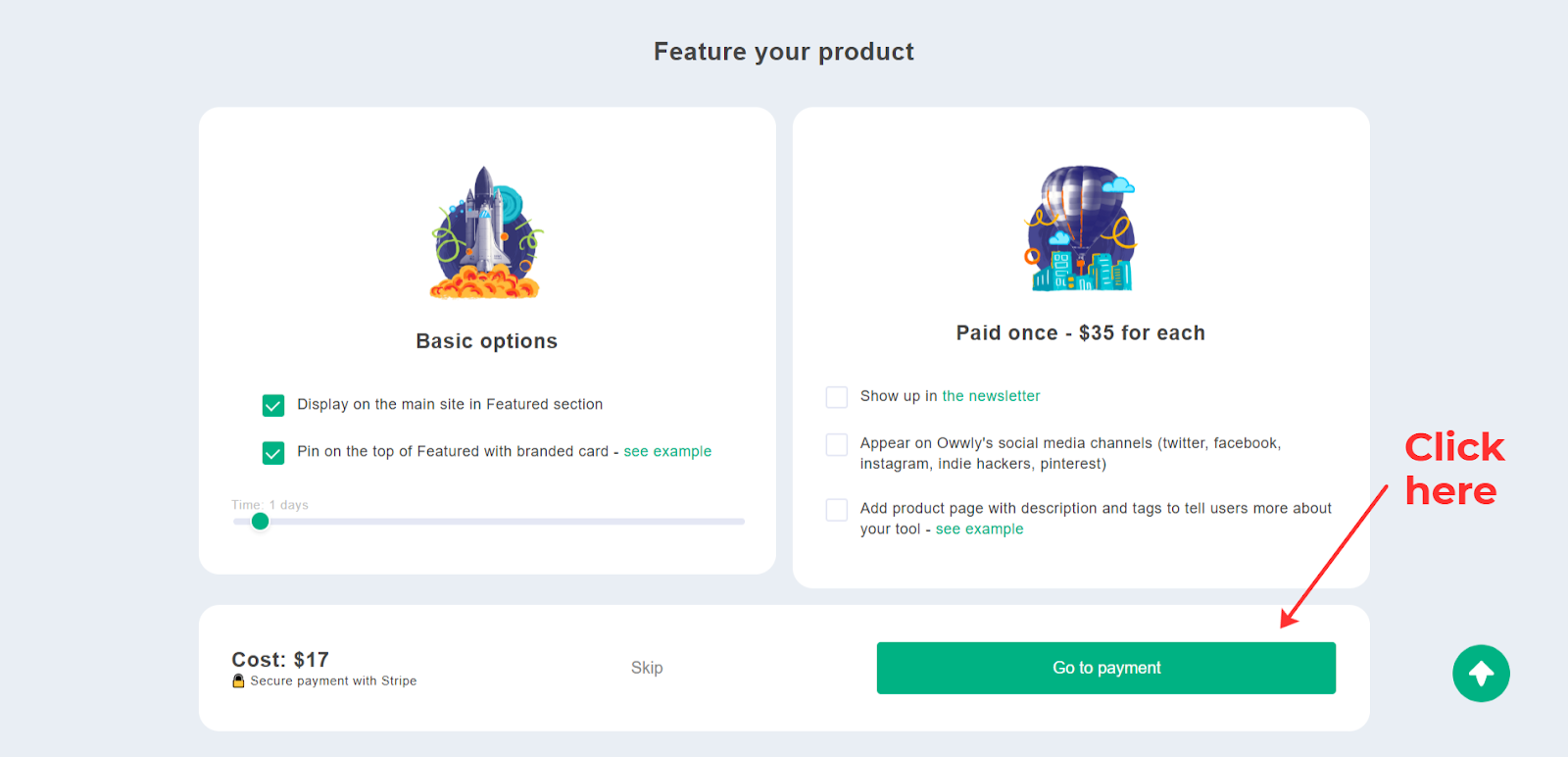
Task: Click the Time slider handle
Action: tap(260, 522)
